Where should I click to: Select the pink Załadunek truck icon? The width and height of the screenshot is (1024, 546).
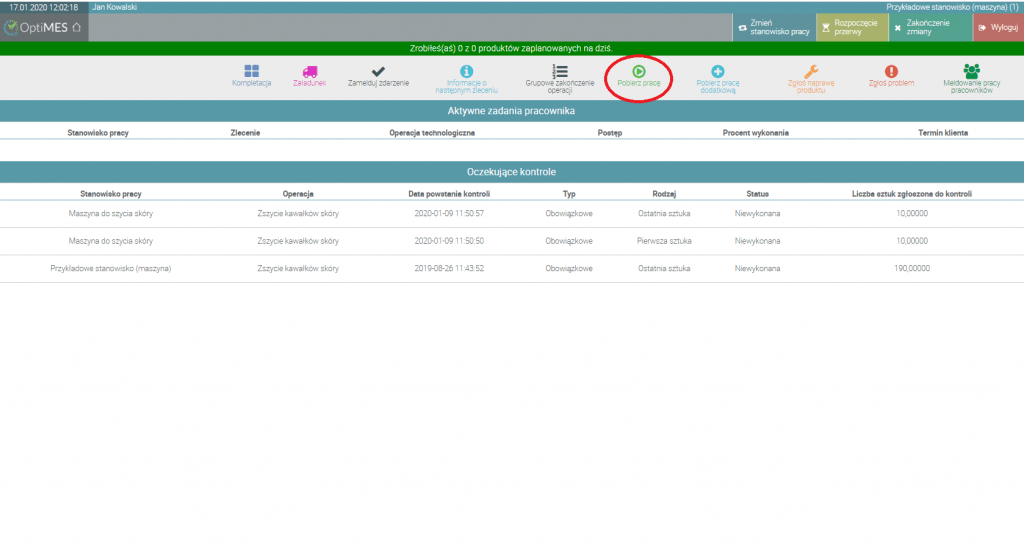tap(310, 71)
